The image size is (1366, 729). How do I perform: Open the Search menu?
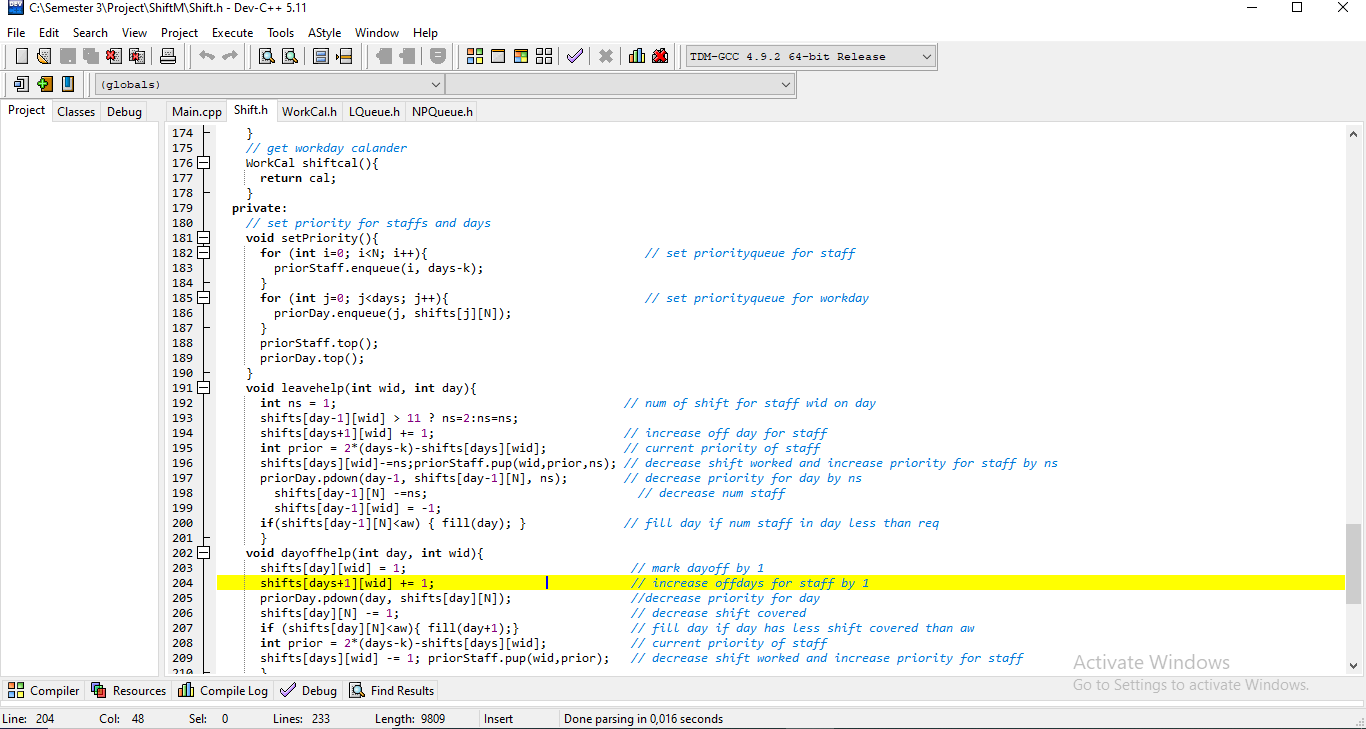tap(90, 33)
